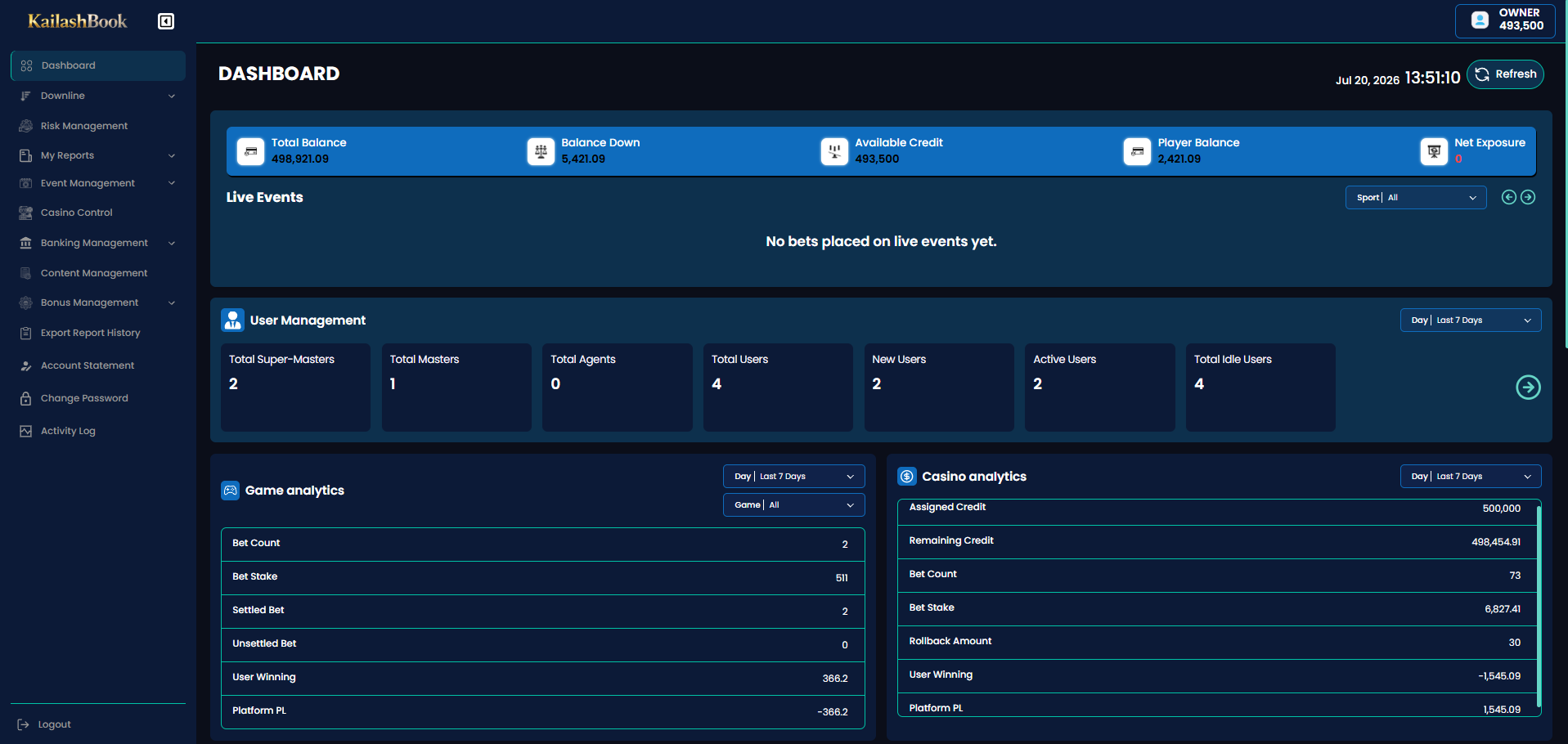Click the Rollback Amount value 30
Screen dimensions: 1568x744
(x=1515, y=643)
